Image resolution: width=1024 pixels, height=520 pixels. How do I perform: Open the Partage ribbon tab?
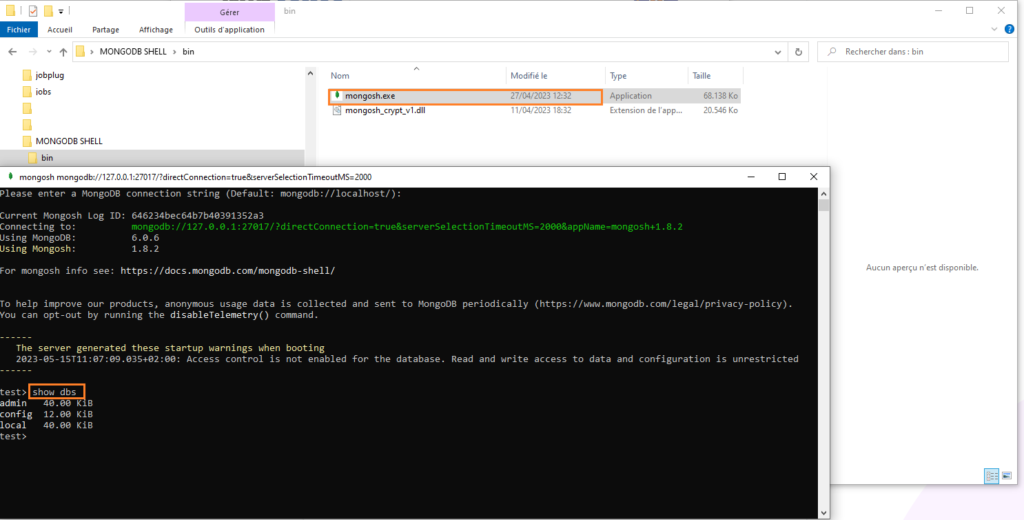coord(106,29)
